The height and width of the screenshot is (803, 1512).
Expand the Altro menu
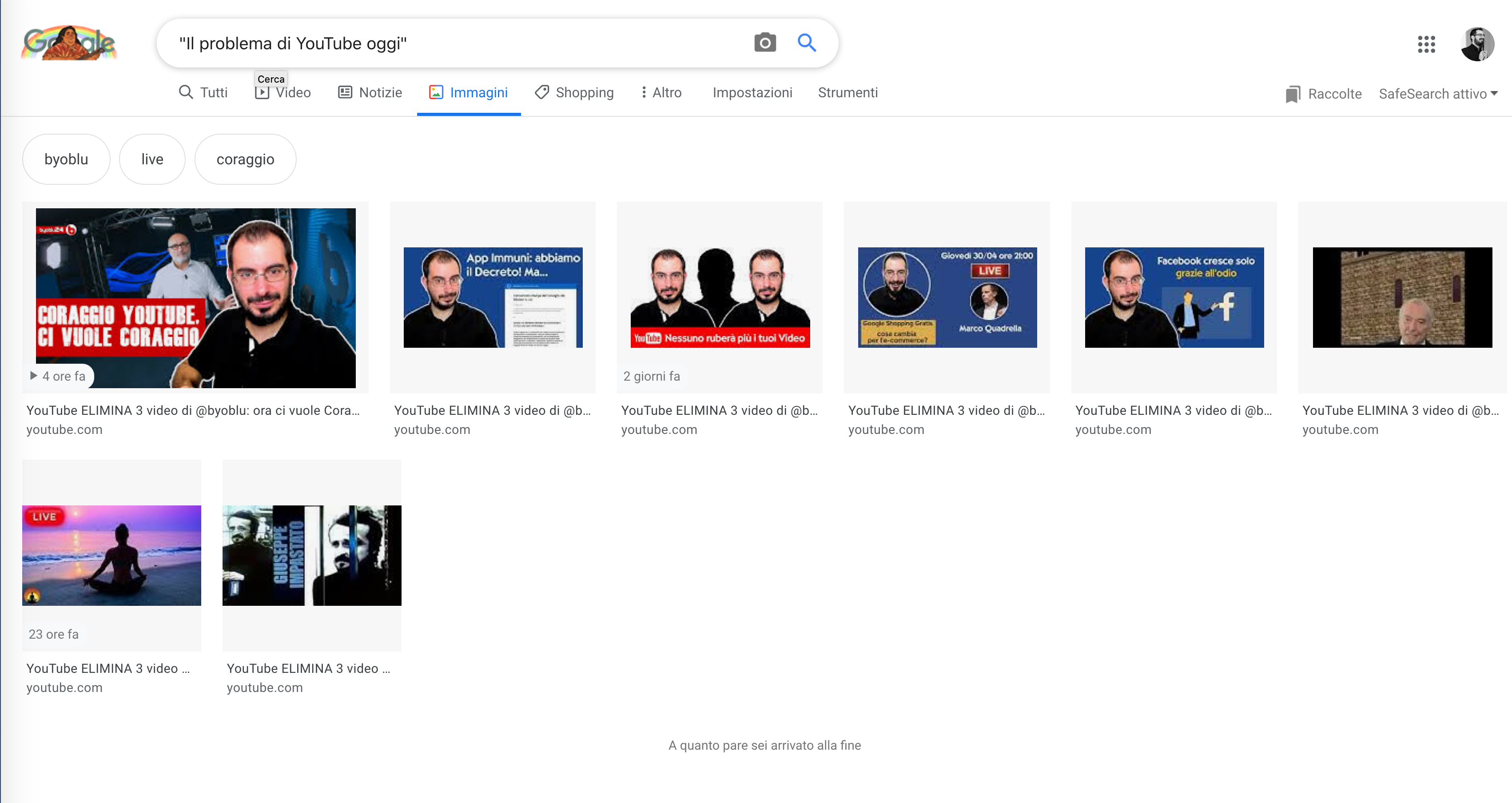(661, 93)
